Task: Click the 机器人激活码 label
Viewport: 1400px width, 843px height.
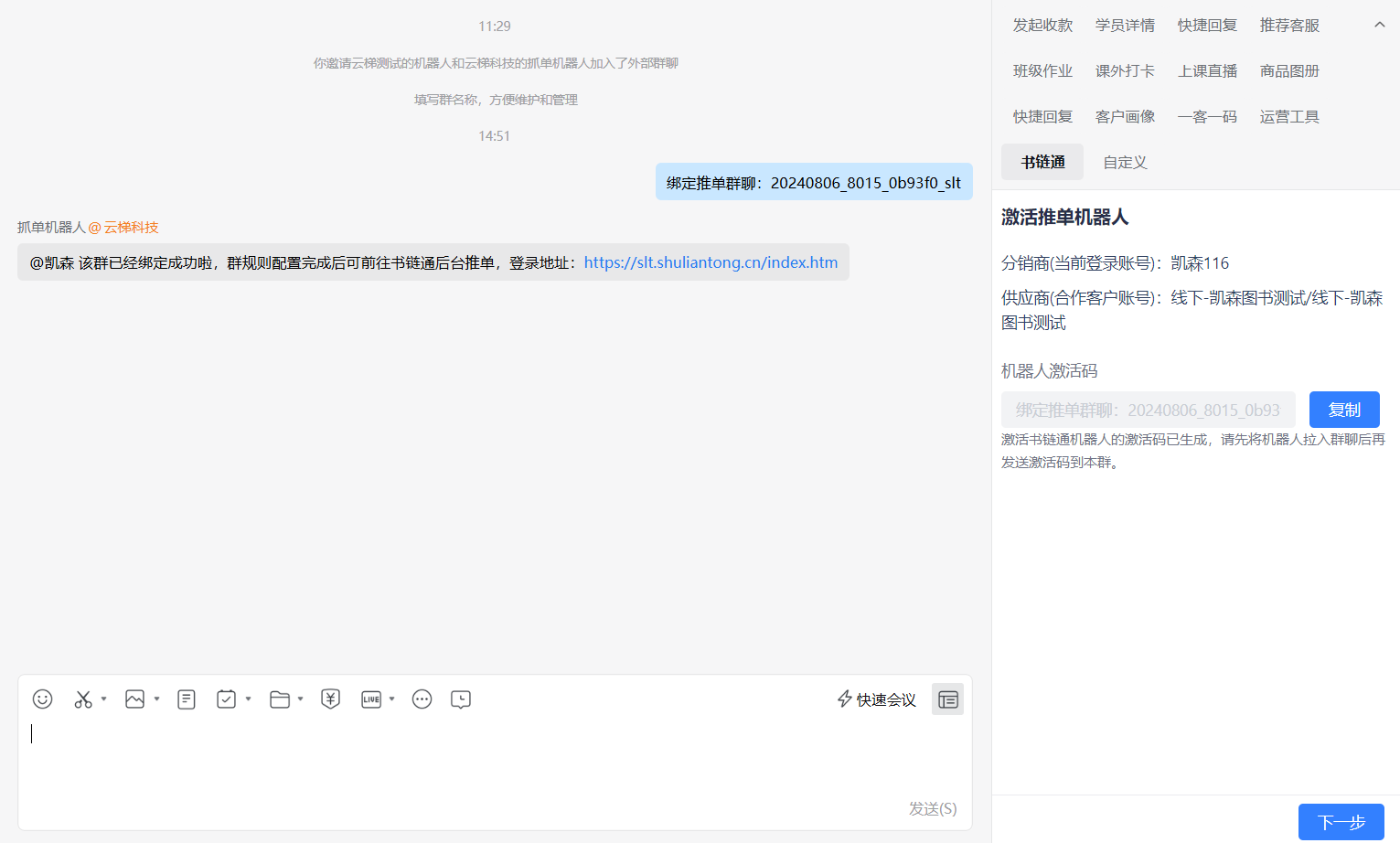Action: coord(1049,370)
